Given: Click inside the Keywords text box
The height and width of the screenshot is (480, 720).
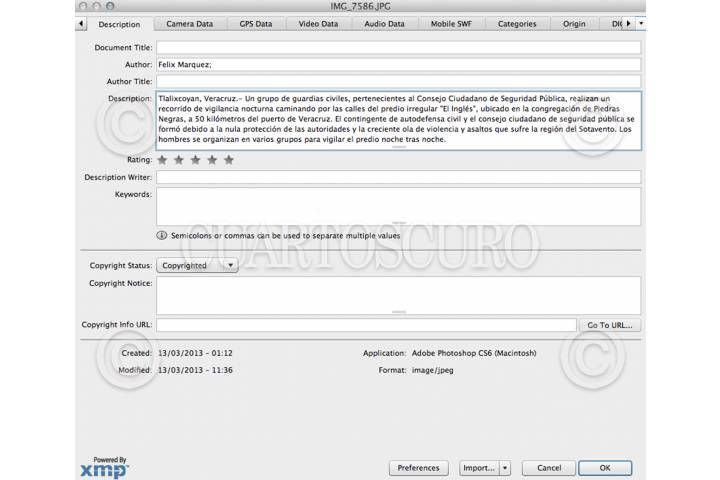Looking at the screenshot, I should tap(398, 206).
